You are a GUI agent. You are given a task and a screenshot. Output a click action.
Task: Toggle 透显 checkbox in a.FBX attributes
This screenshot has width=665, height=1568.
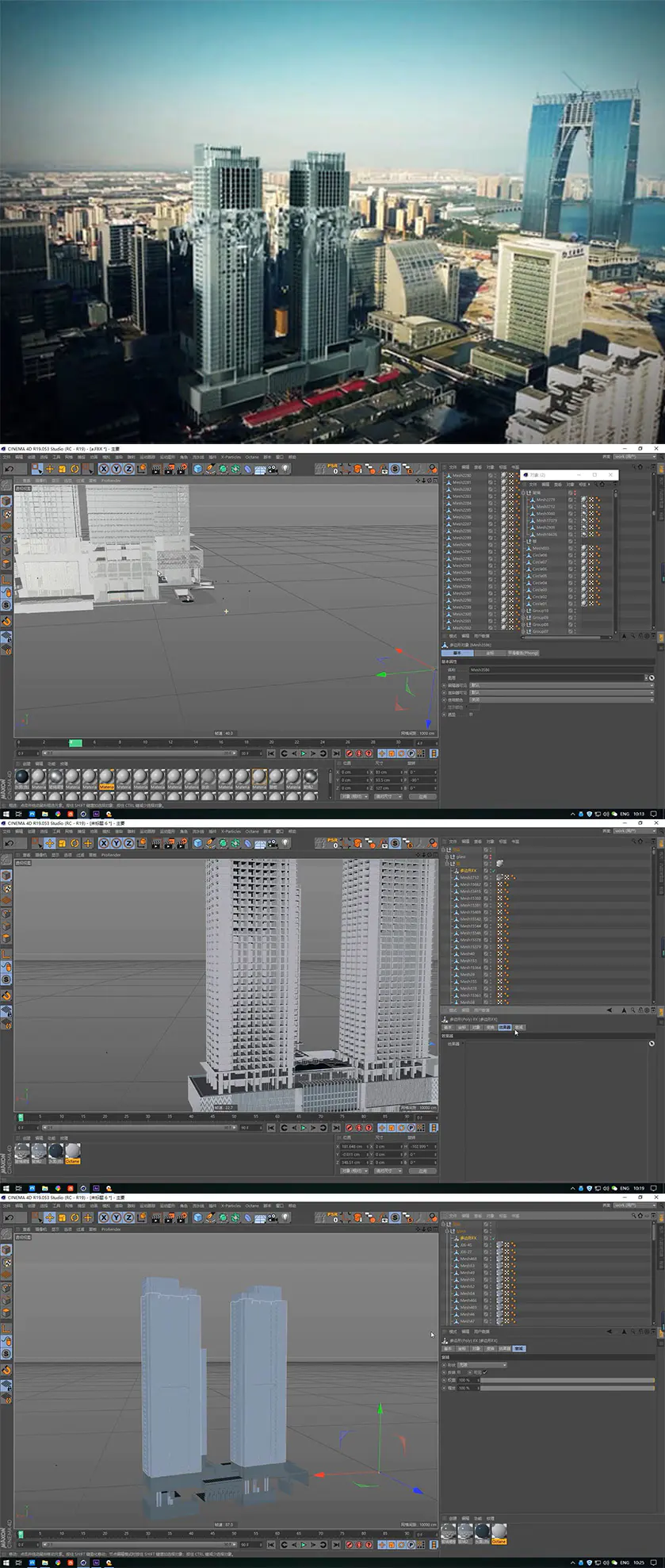[471, 715]
